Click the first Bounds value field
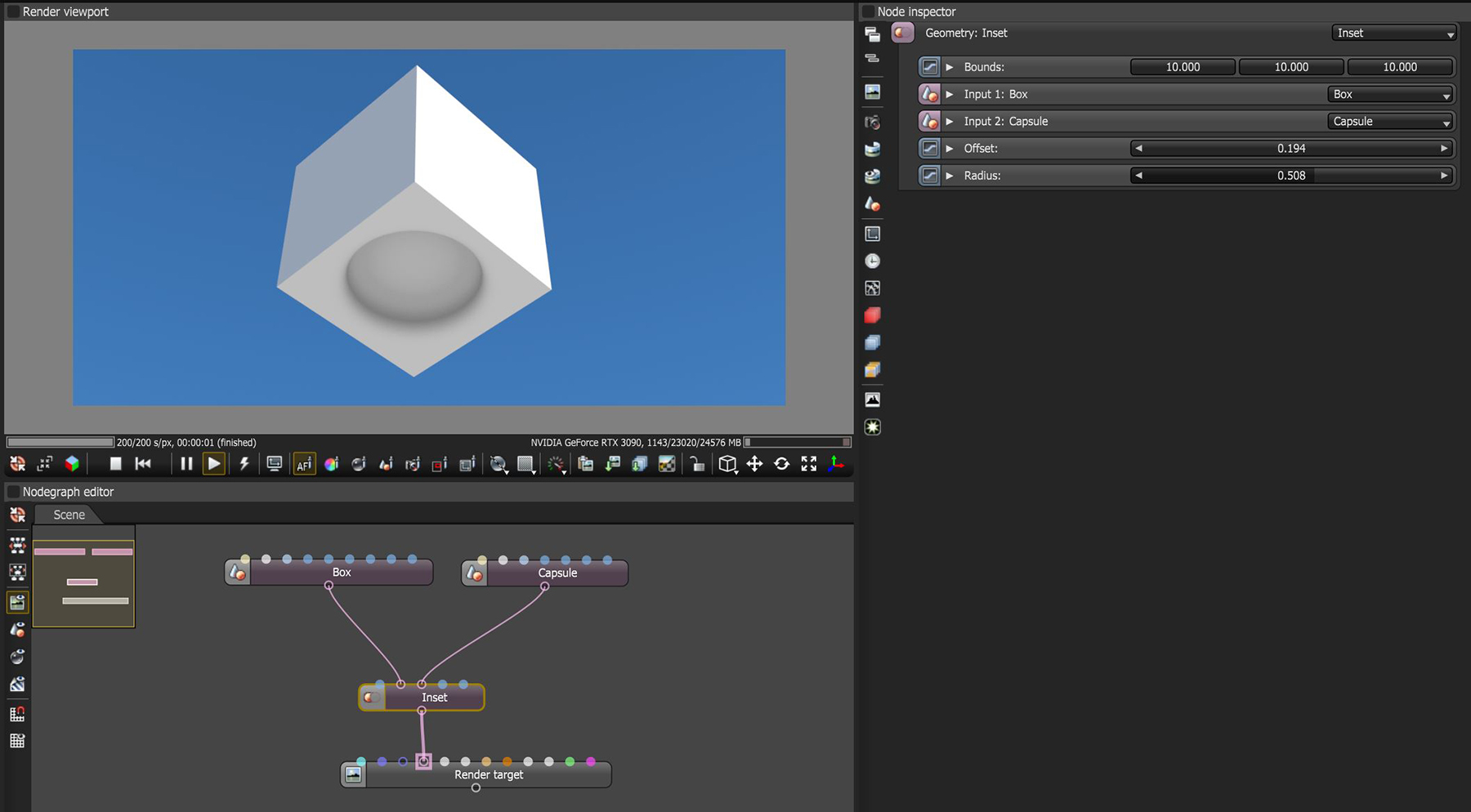The width and height of the screenshot is (1471, 812). pos(1183,67)
